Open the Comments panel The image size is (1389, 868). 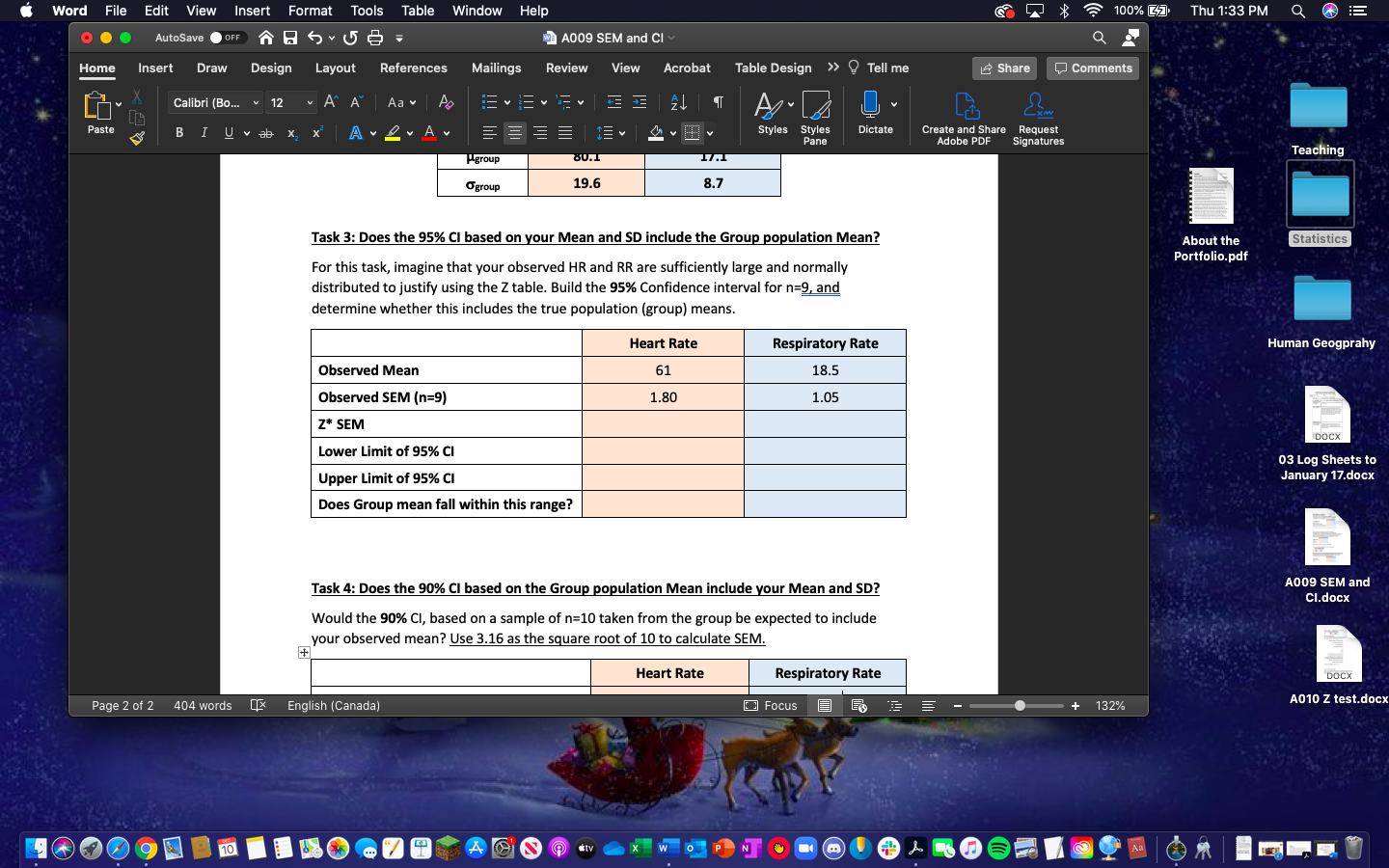(x=1092, y=68)
